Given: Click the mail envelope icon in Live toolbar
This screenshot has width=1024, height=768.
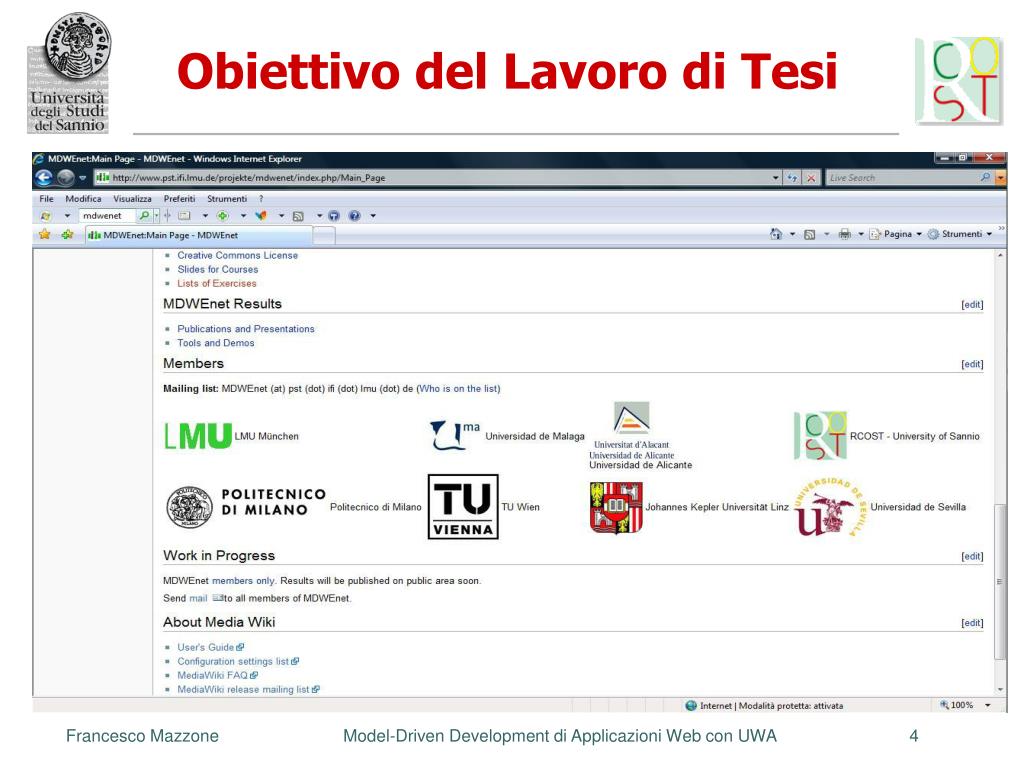Looking at the screenshot, I should click(184, 216).
